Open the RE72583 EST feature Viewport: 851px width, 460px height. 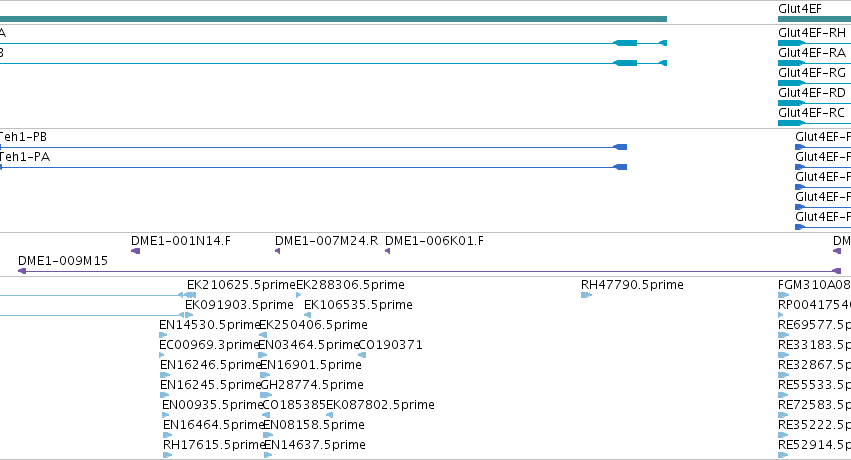pyautogui.click(x=814, y=405)
